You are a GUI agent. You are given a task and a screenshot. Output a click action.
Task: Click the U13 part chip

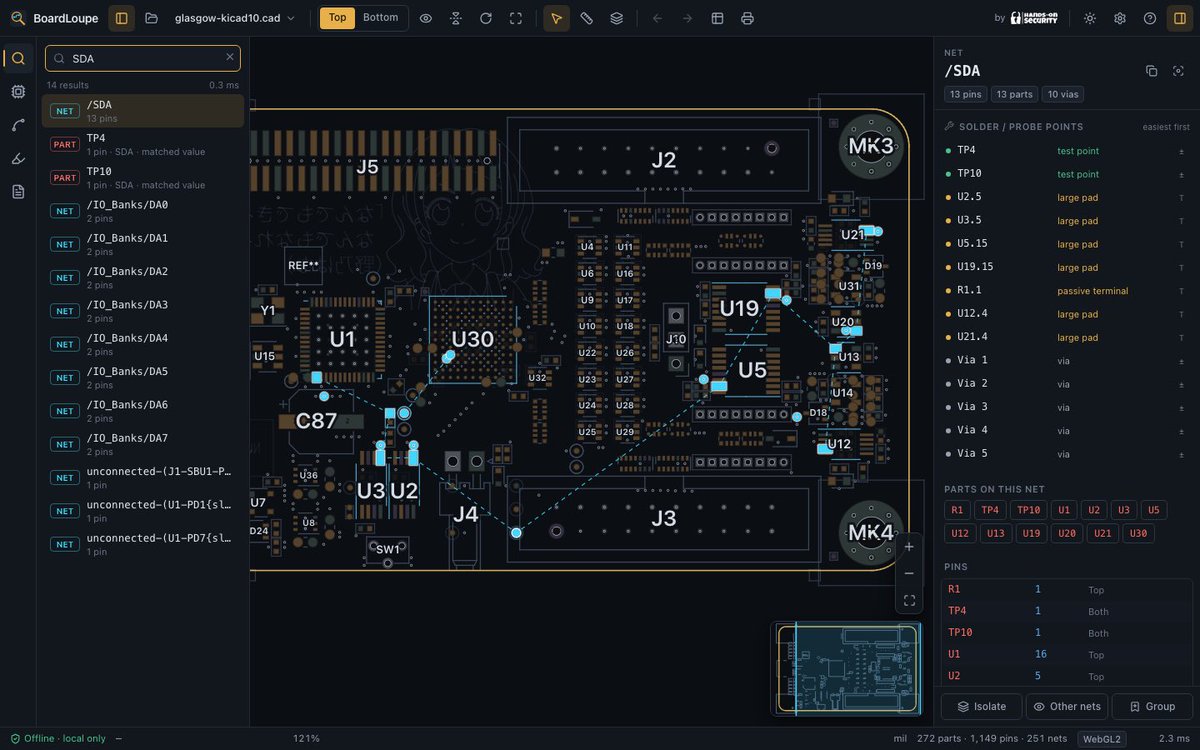click(994, 533)
